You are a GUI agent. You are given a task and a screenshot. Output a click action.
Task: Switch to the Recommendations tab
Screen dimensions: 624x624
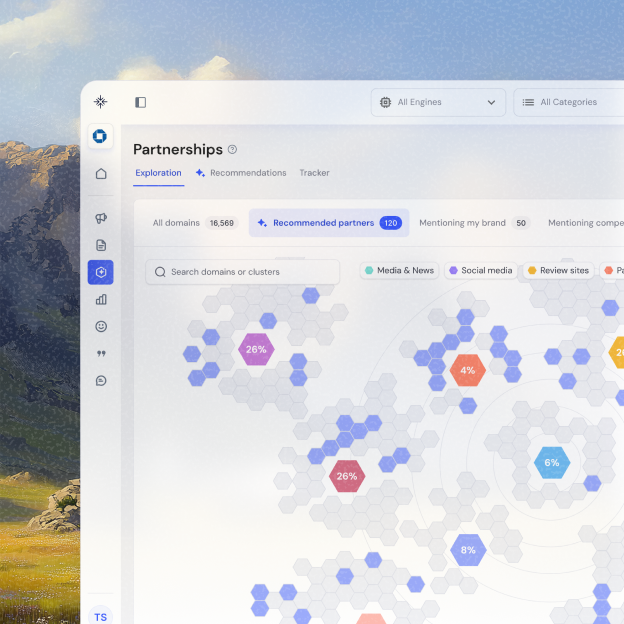tap(241, 173)
